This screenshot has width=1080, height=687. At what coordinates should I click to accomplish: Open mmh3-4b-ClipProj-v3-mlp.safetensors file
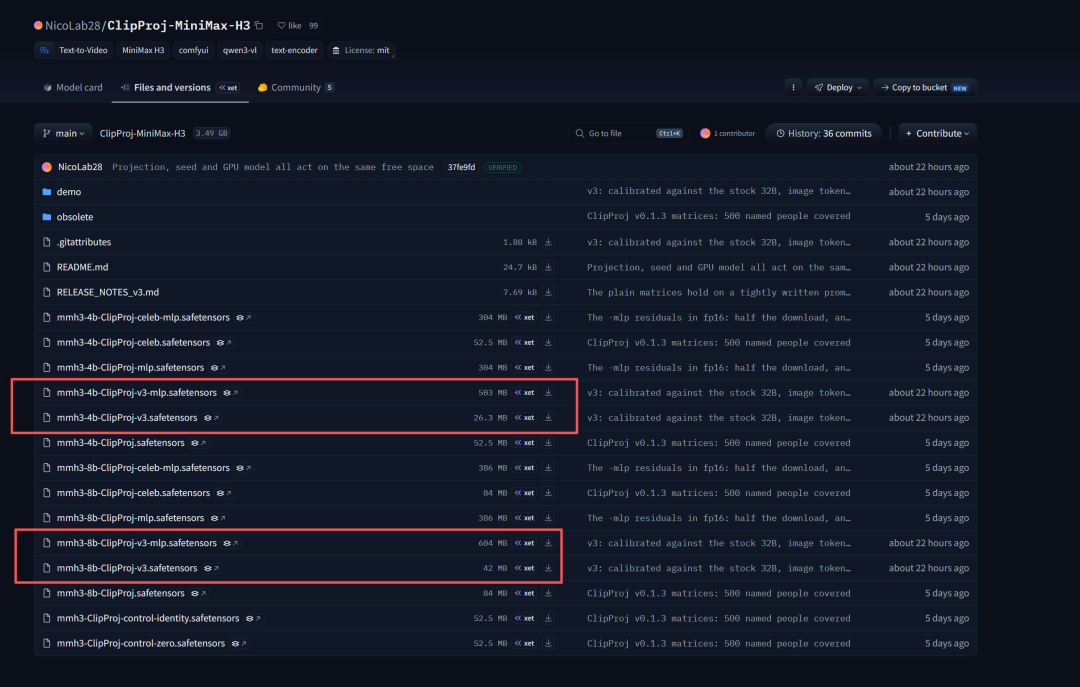(x=136, y=393)
